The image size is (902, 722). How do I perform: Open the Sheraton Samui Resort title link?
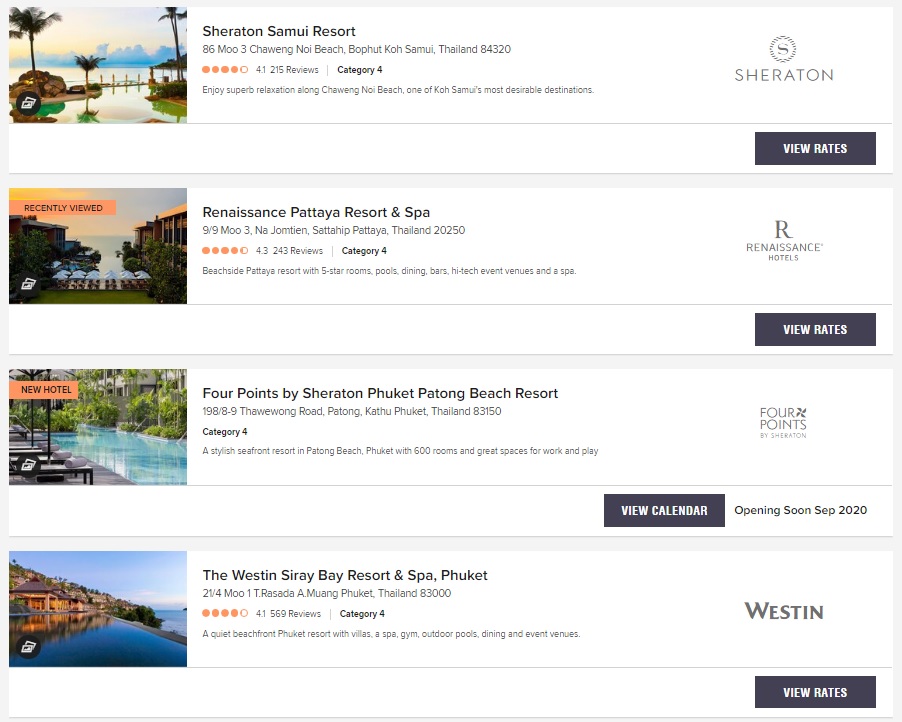(x=279, y=31)
